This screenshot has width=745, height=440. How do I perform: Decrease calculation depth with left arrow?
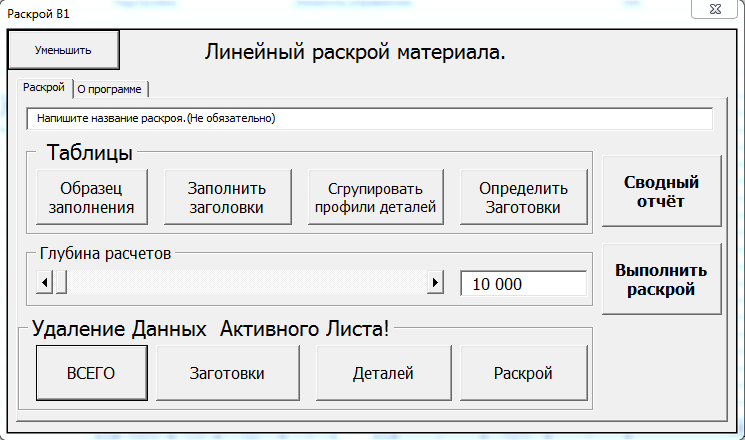click(x=44, y=283)
